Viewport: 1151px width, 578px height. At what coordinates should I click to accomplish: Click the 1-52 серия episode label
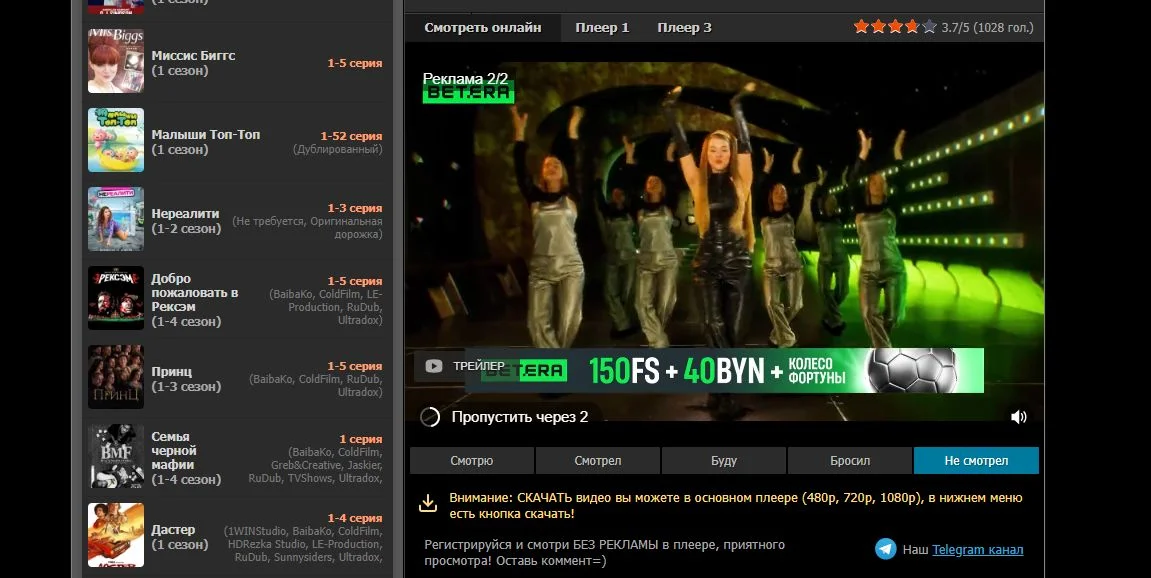click(351, 136)
